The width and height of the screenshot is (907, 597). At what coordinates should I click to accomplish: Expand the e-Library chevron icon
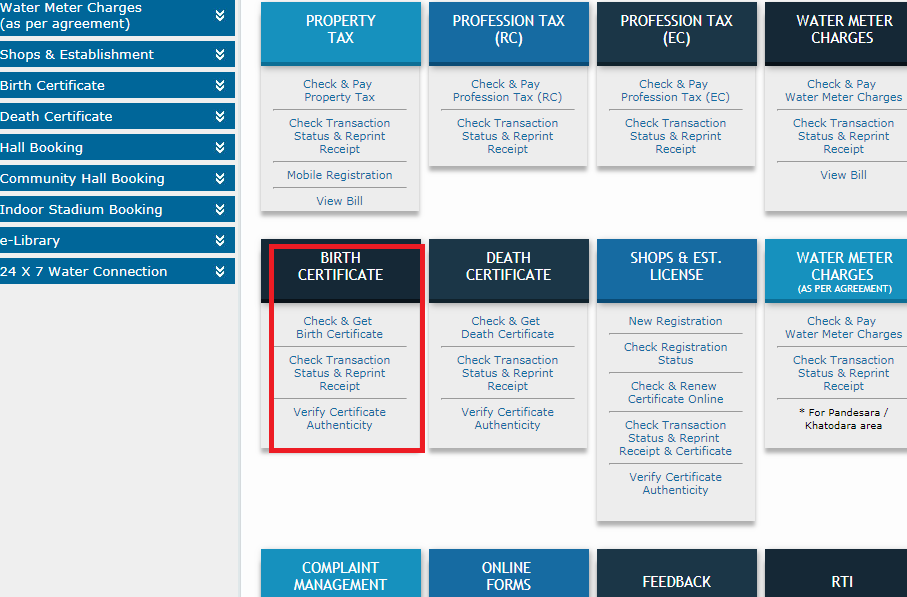pyautogui.click(x=220, y=241)
